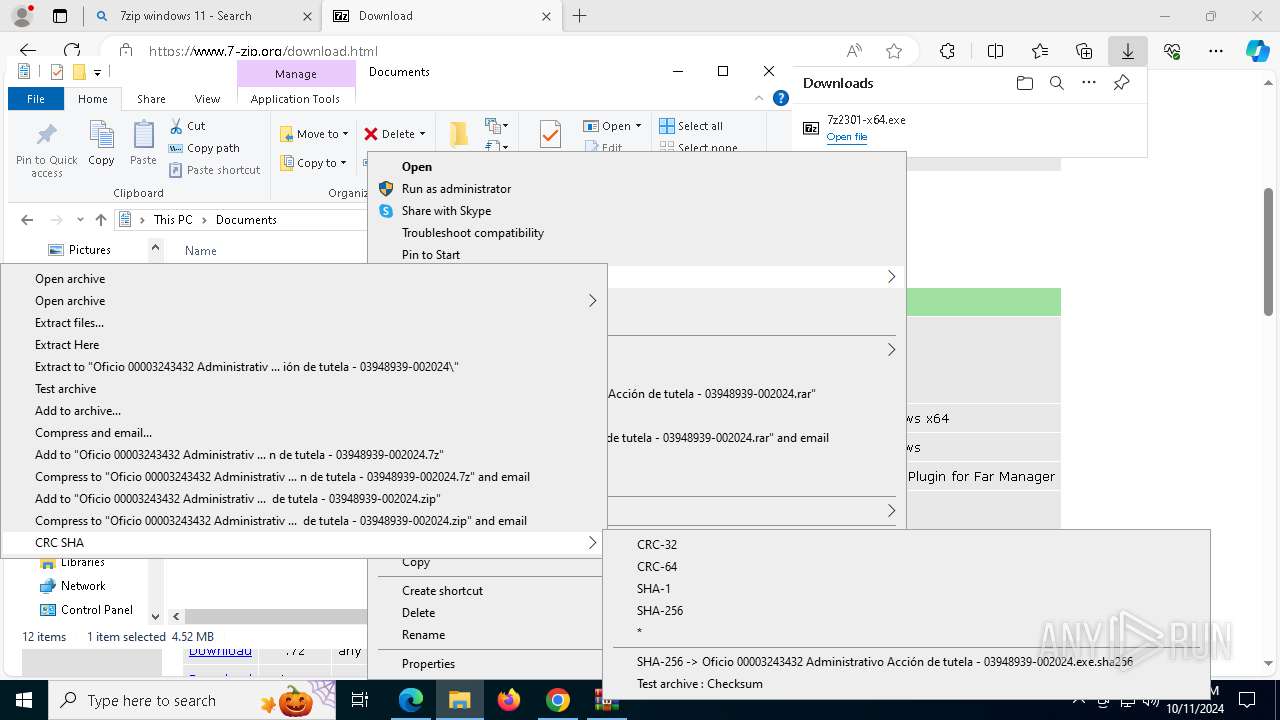Click Add to favorites star icon

pyautogui.click(x=894, y=51)
